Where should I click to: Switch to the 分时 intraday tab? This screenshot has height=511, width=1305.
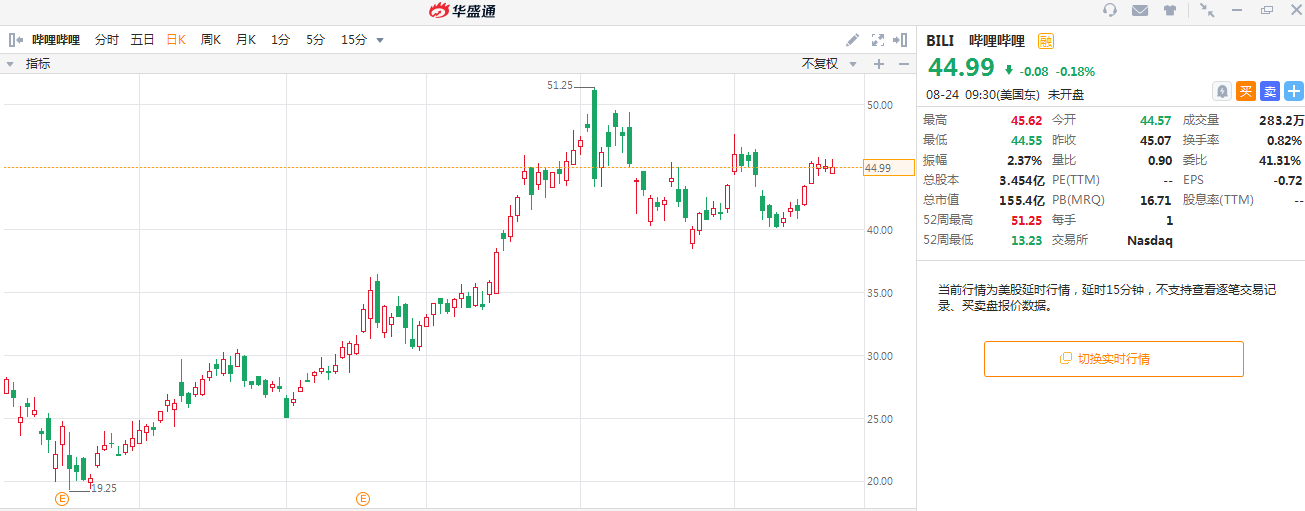[107, 40]
